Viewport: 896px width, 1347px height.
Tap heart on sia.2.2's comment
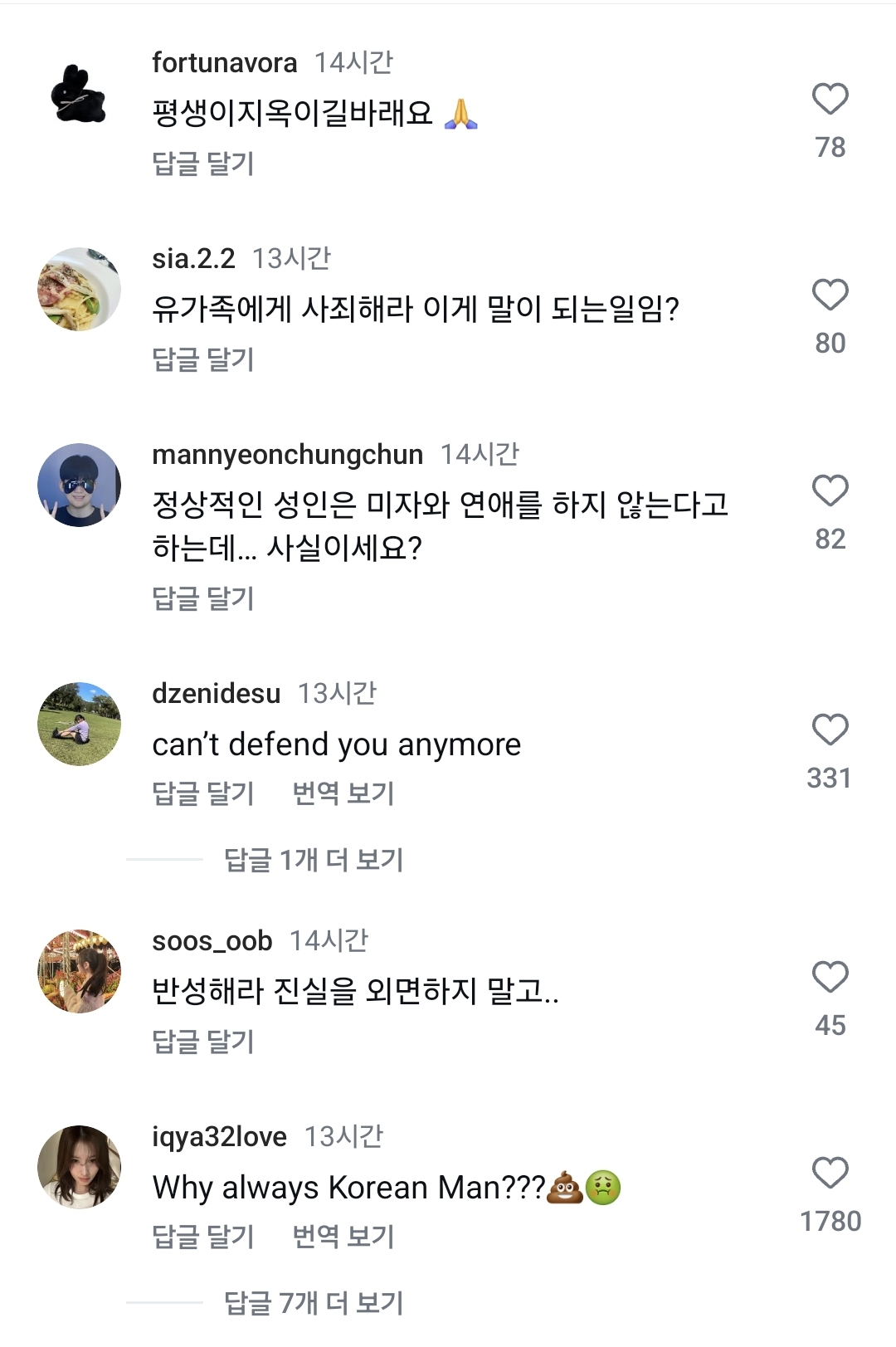click(830, 295)
